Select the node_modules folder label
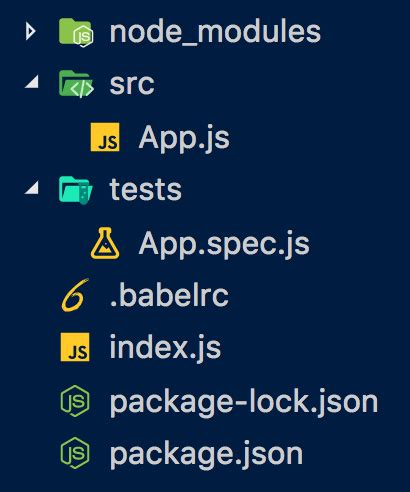Screen dimensions: 410x492 (x=215, y=33)
